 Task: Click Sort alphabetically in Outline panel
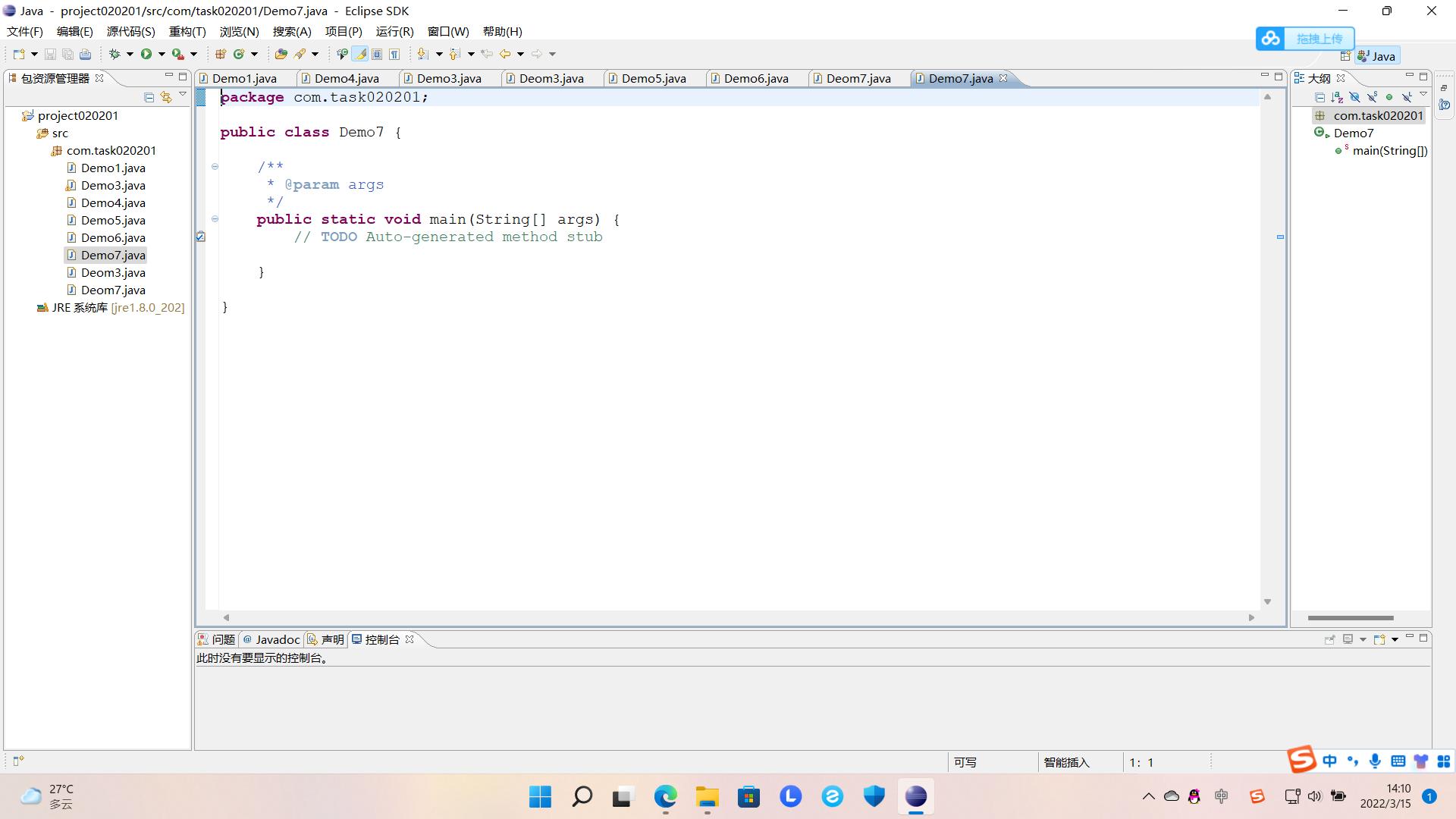[x=1337, y=97]
